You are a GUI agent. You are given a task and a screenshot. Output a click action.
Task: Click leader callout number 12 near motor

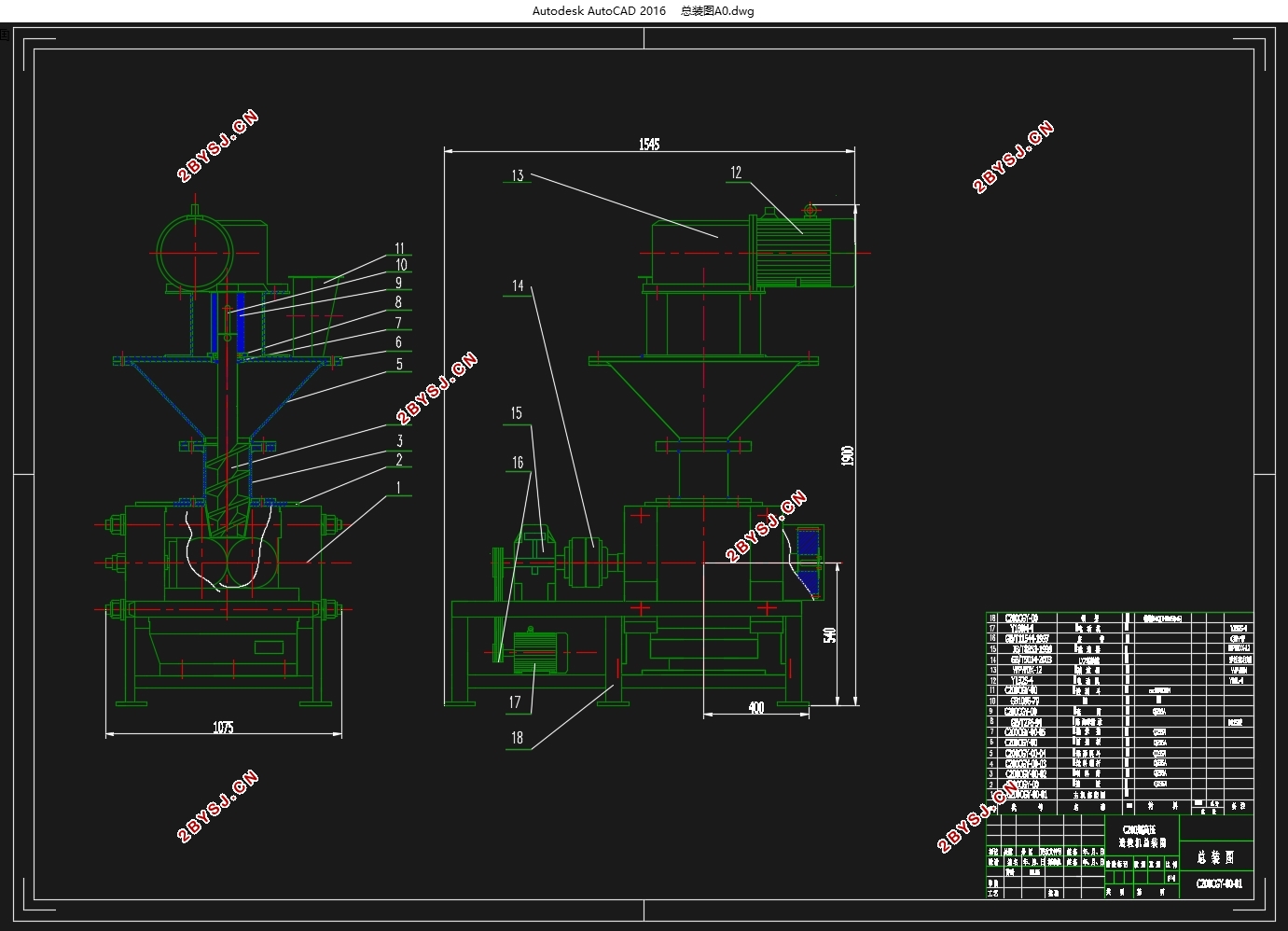click(736, 173)
